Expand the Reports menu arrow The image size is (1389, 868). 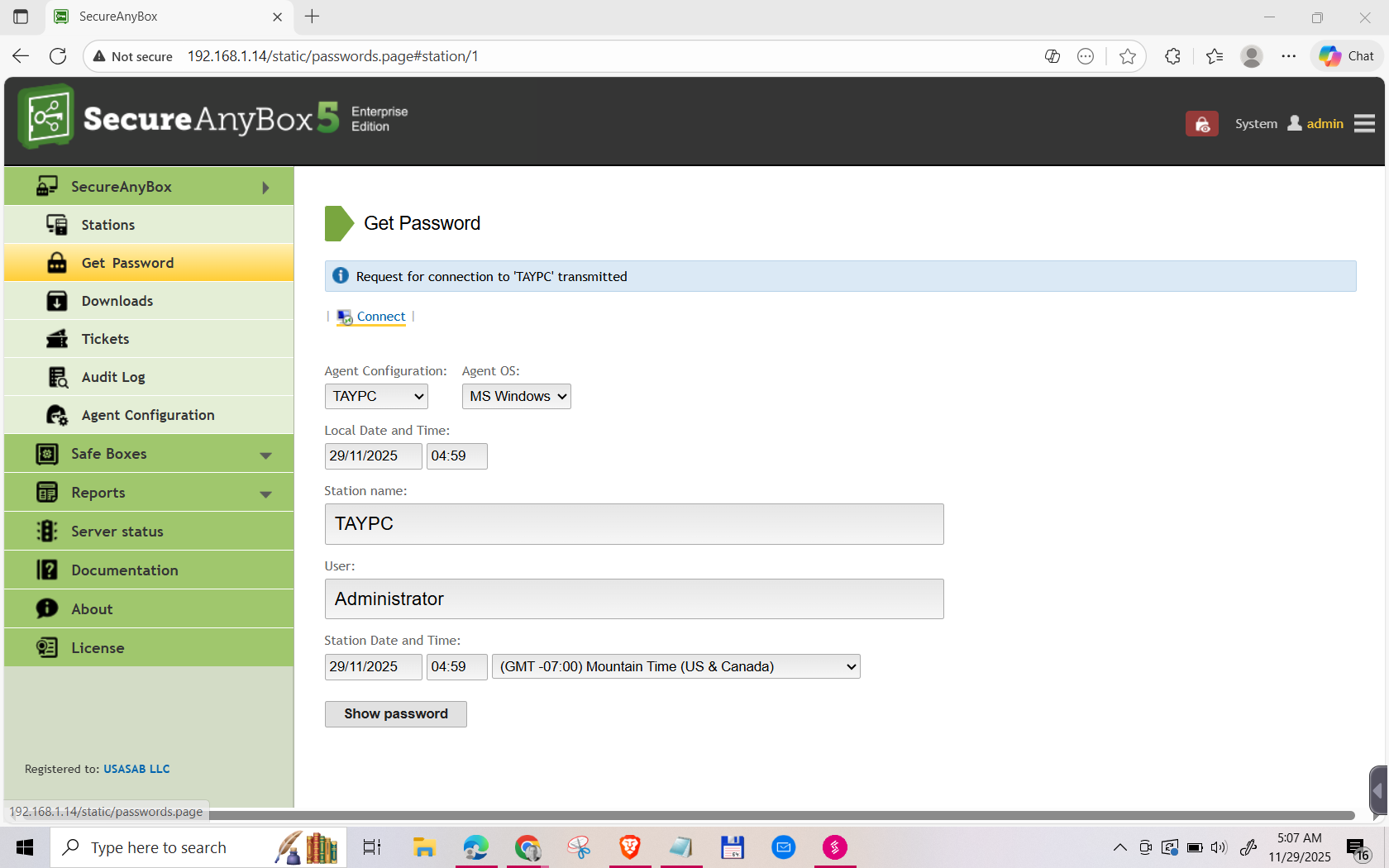point(265,494)
